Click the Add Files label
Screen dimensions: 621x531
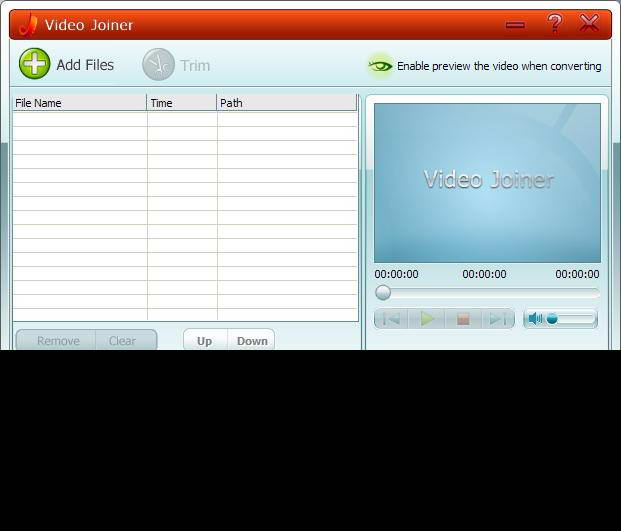point(85,65)
